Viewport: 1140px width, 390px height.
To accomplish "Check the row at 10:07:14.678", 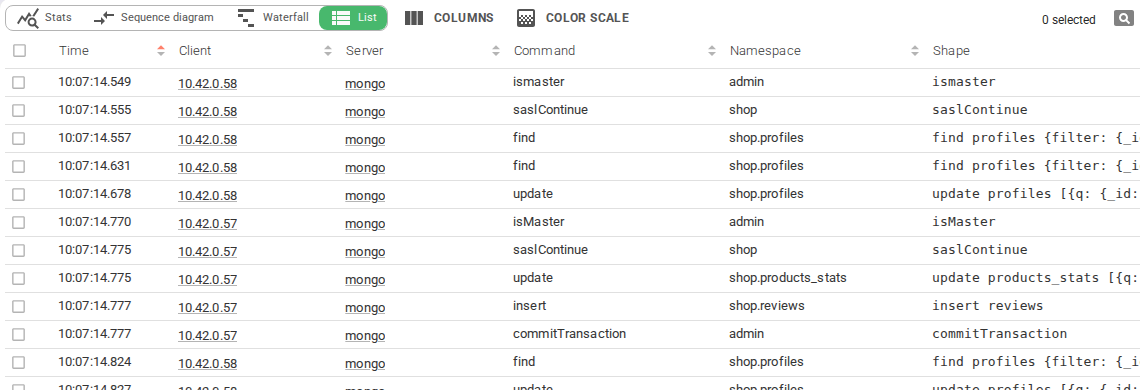I will (x=18, y=194).
